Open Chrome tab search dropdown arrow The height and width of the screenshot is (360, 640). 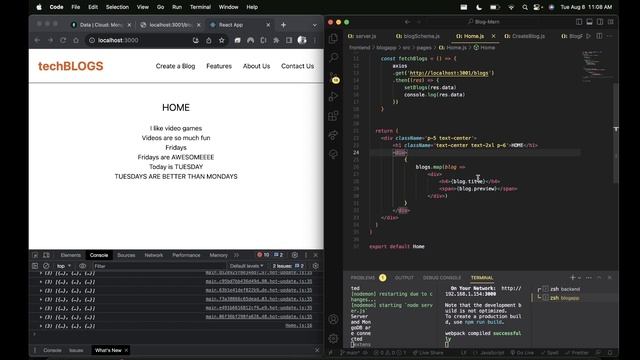(315, 25)
